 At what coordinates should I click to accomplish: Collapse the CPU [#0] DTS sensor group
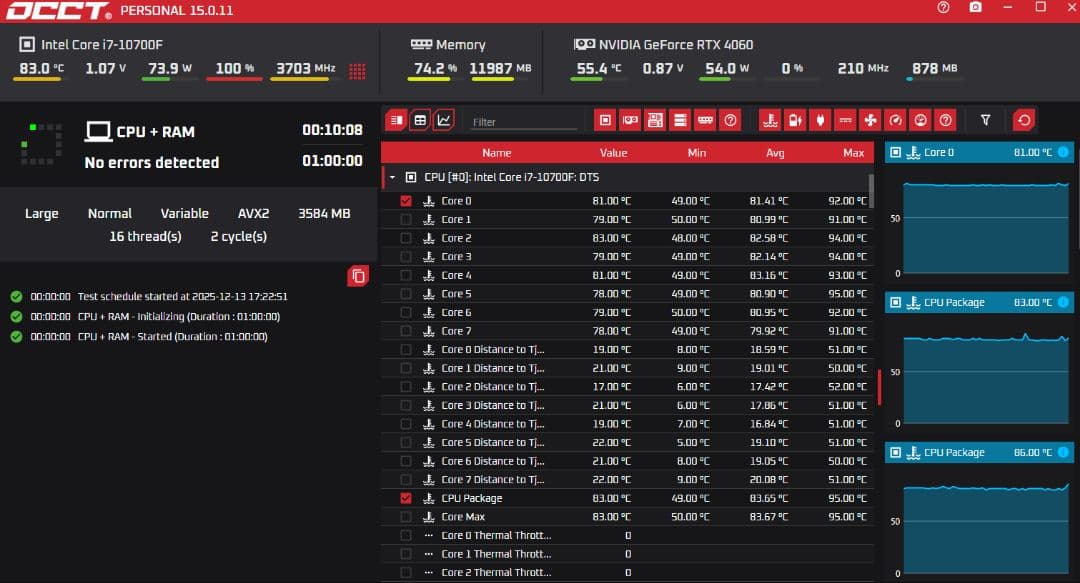click(x=393, y=177)
